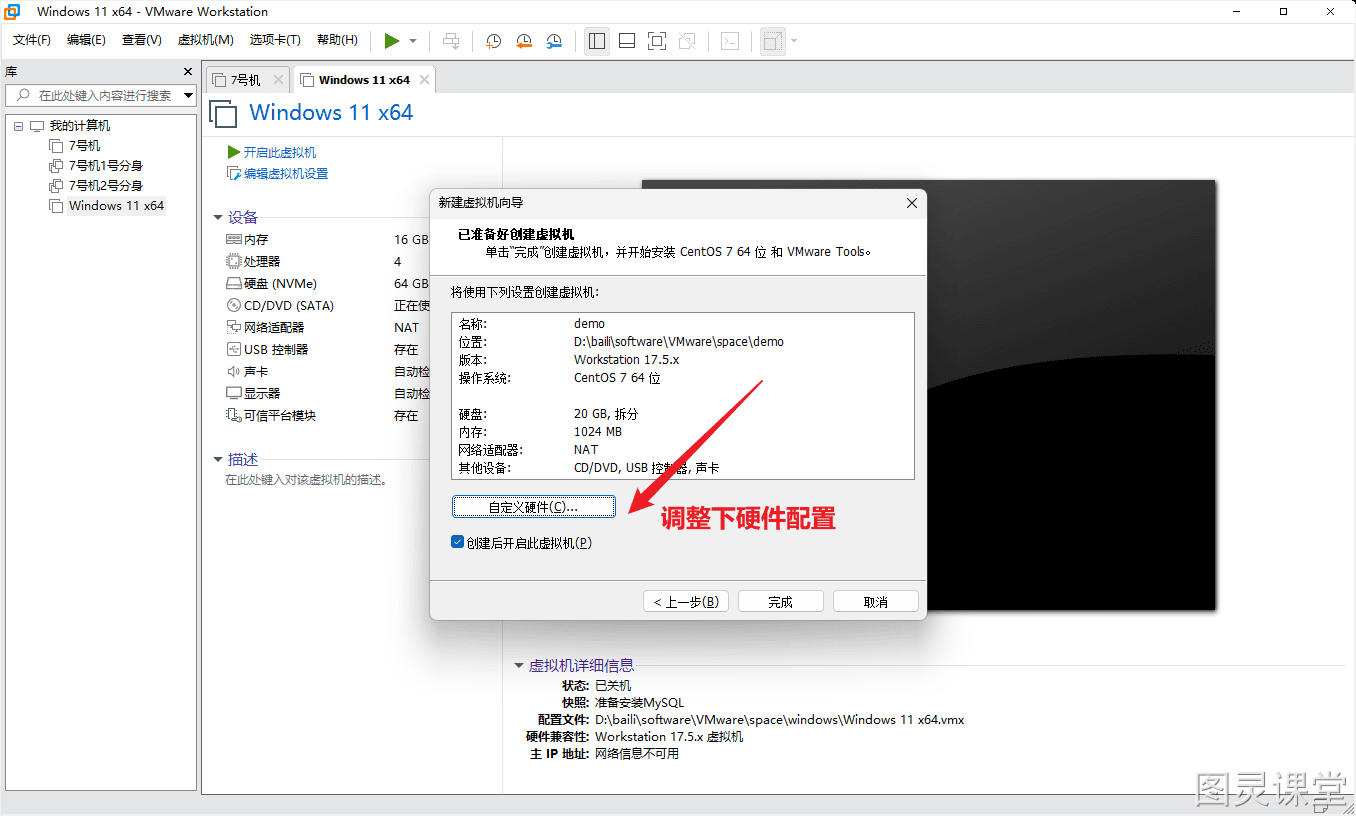Click the USB 控制器 device icon
This screenshot has height=816, width=1356.
tap(234, 350)
